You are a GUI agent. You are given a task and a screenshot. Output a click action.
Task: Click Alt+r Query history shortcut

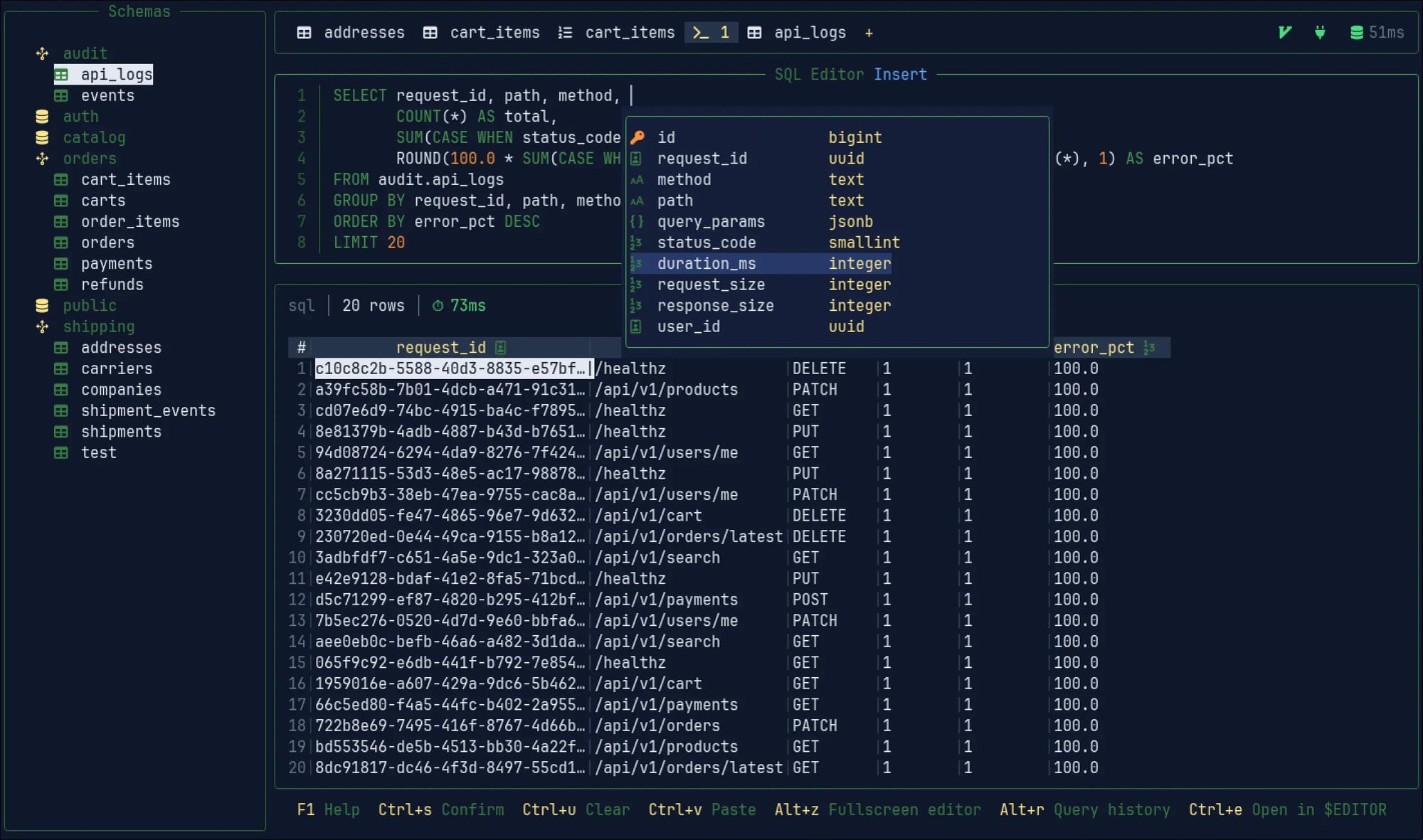click(x=1085, y=809)
